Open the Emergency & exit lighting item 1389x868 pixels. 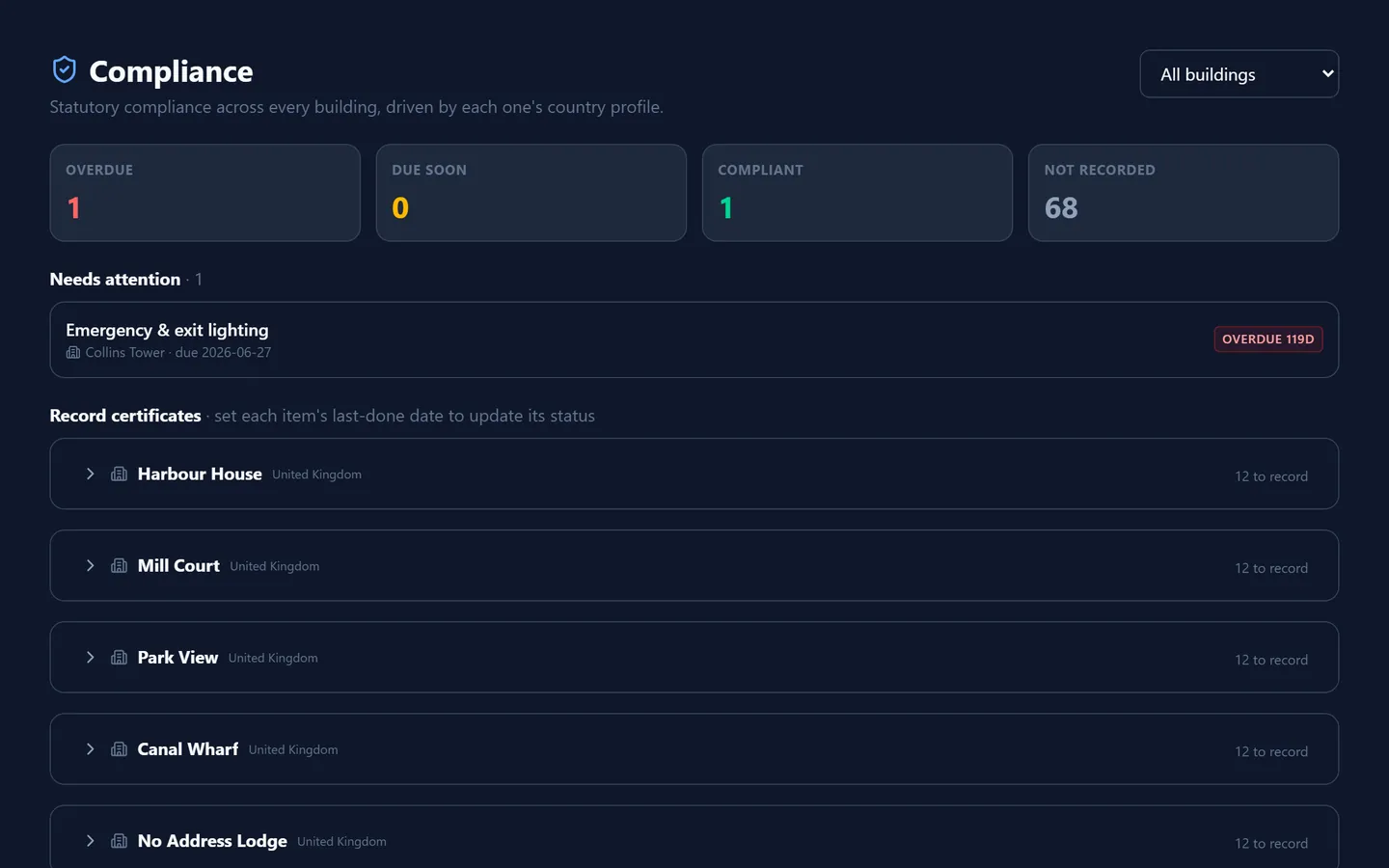tap(694, 339)
